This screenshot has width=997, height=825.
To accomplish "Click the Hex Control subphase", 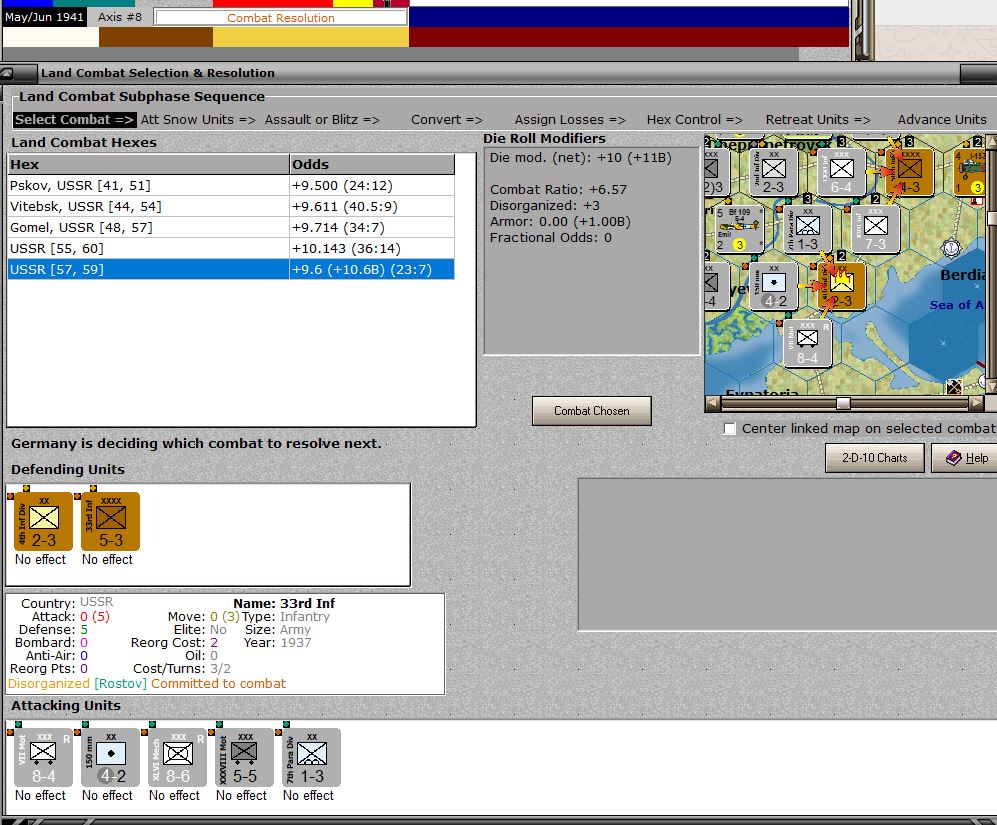I will [x=694, y=120].
